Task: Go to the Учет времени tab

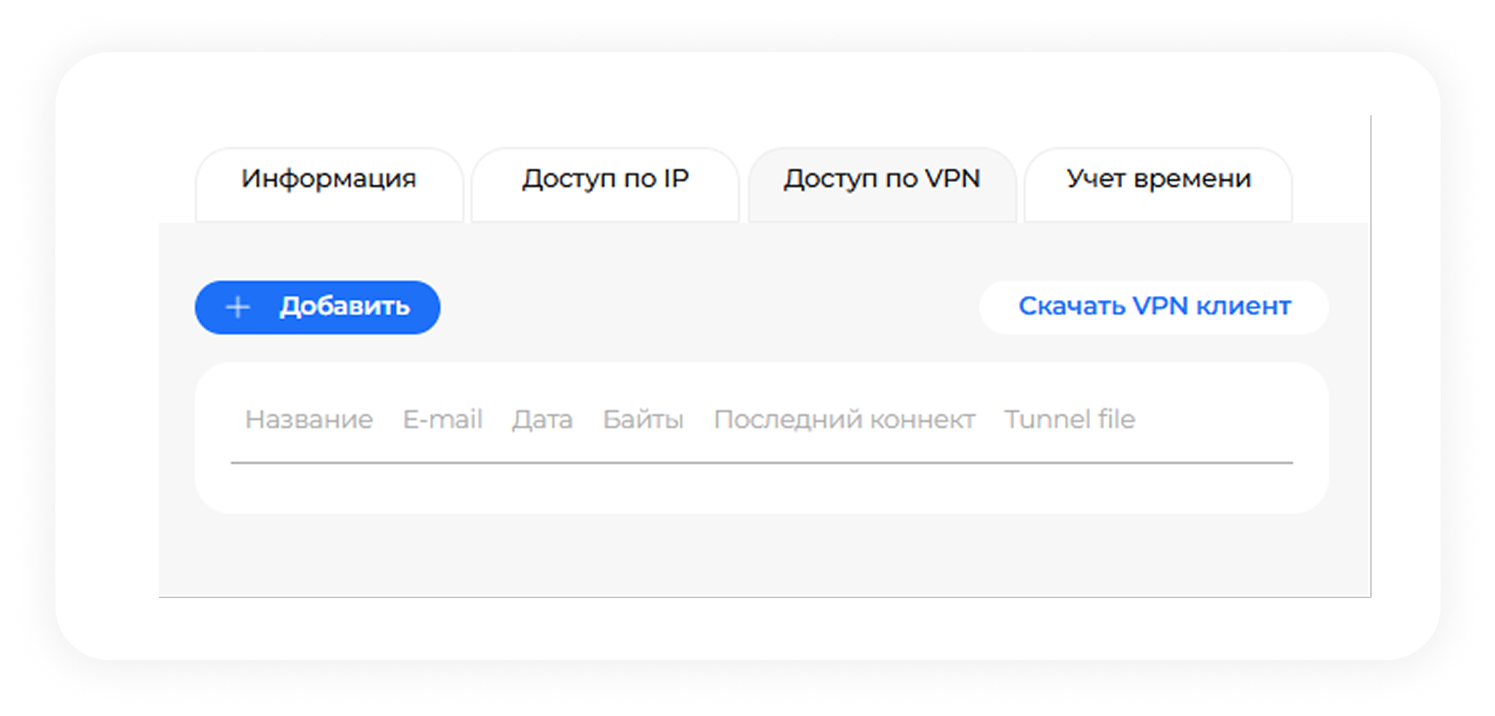Action: pyautogui.click(x=1158, y=180)
